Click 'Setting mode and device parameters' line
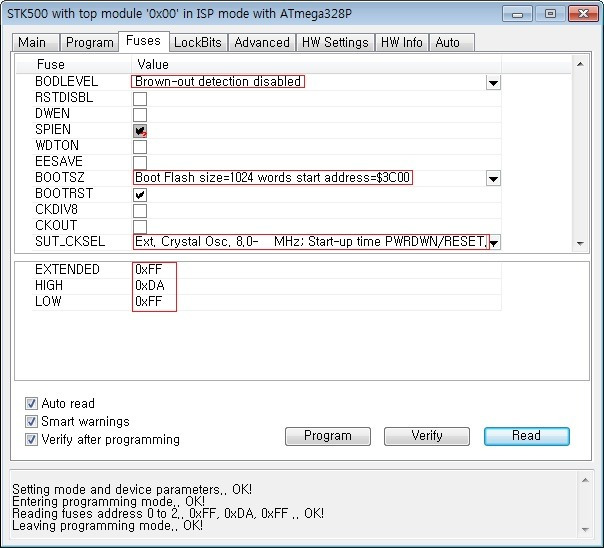This screenshot has width=604, height=548. tap(132, 489)
